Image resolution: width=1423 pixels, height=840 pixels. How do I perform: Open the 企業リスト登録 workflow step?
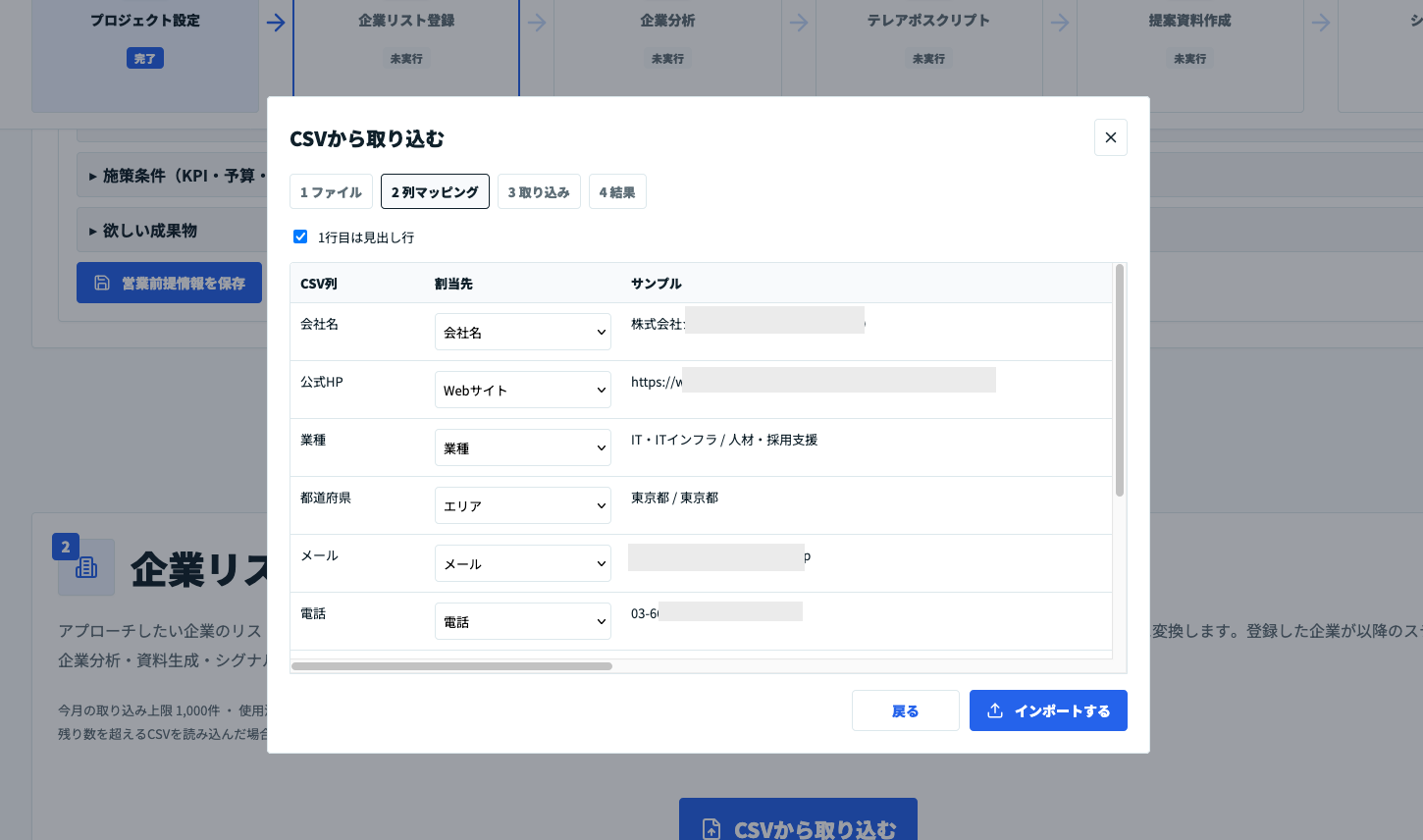406,47
